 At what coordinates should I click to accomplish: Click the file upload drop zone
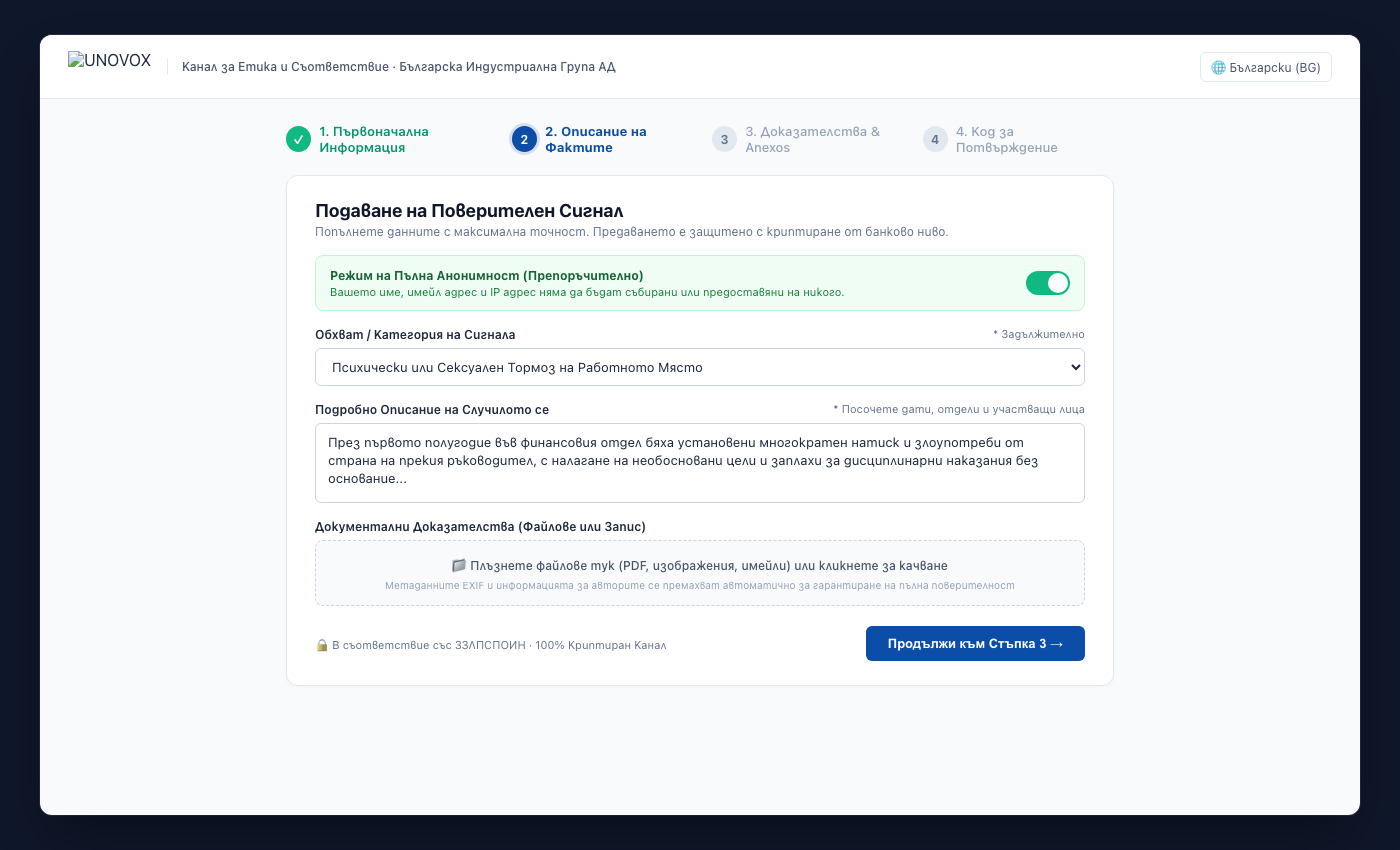700,573
